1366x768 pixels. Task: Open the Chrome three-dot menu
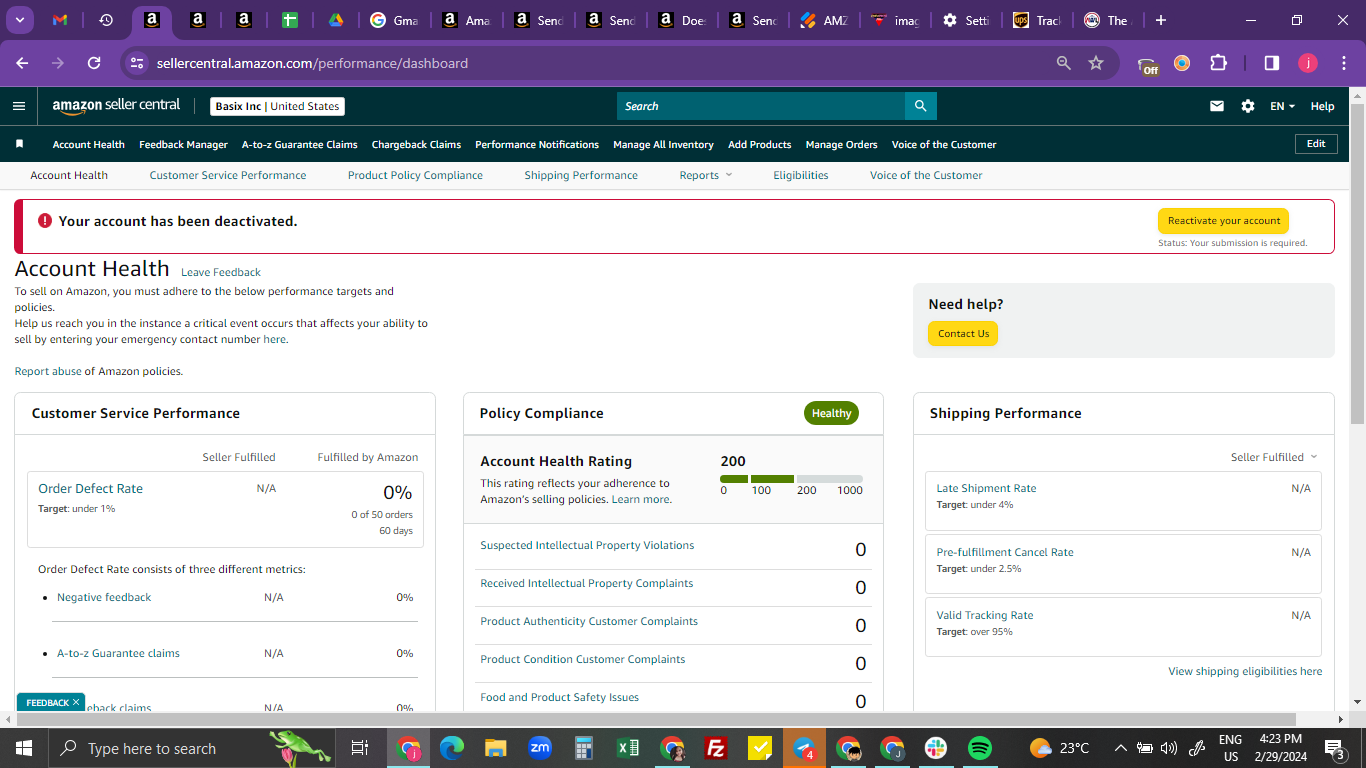coord(1344,63)
